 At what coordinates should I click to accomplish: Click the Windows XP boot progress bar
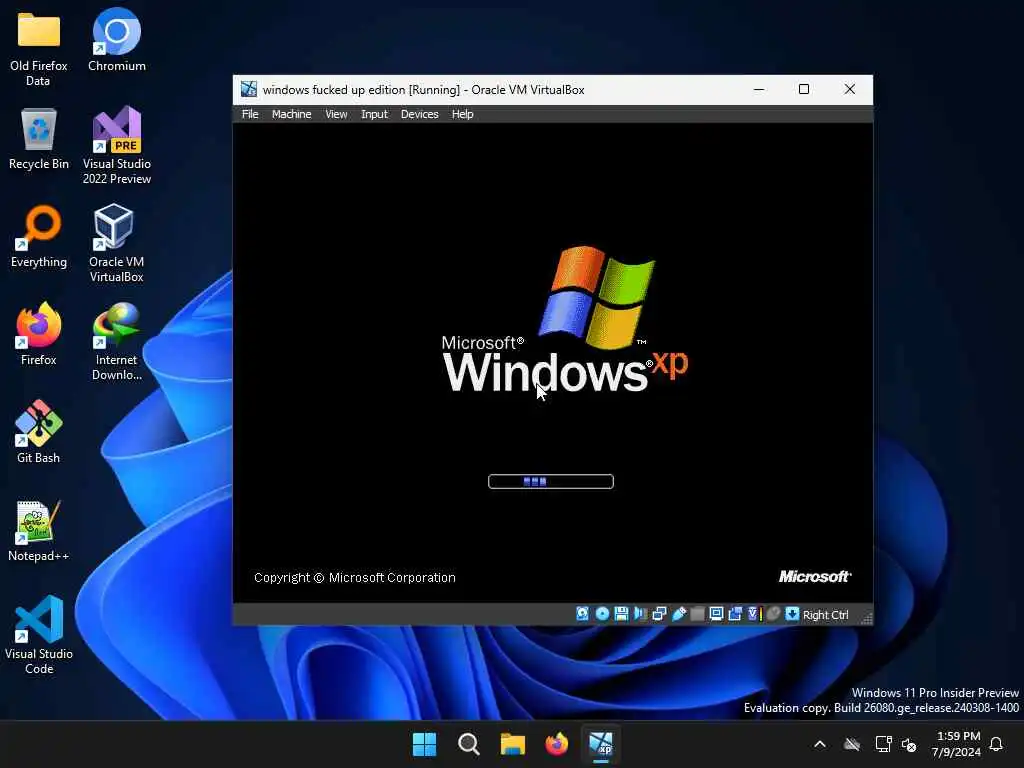click(551, 482)
